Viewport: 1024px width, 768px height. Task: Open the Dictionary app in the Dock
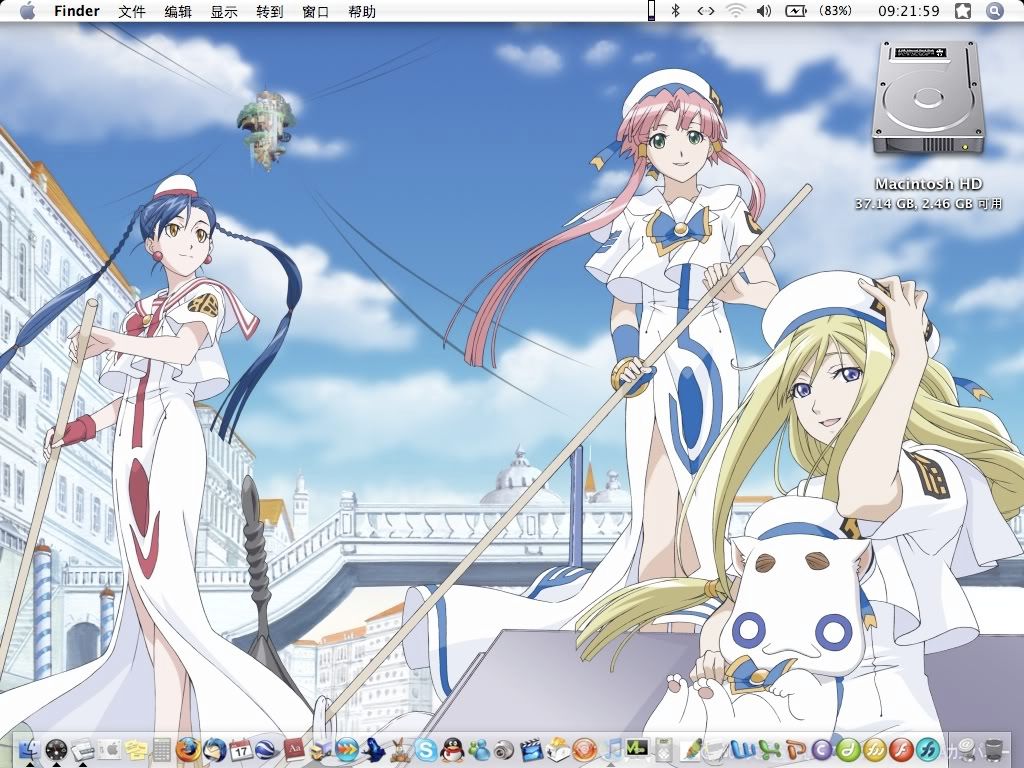pyautogui.click(x=294, y=750)
